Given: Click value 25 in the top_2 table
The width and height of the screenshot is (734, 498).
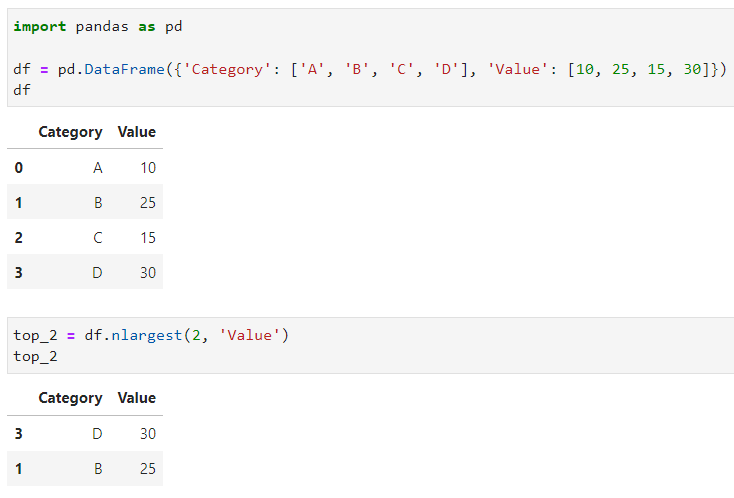Looking at the screenshot, I should tap(148, 468).
